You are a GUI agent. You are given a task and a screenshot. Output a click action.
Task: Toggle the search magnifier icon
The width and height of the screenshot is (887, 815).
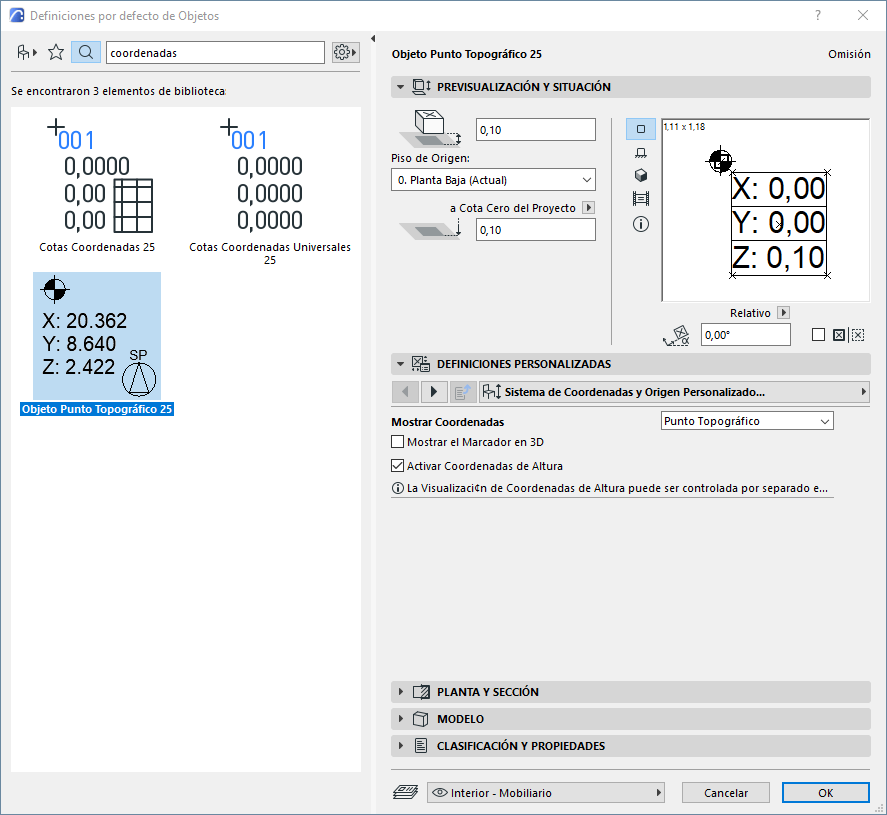pos(86,53)
